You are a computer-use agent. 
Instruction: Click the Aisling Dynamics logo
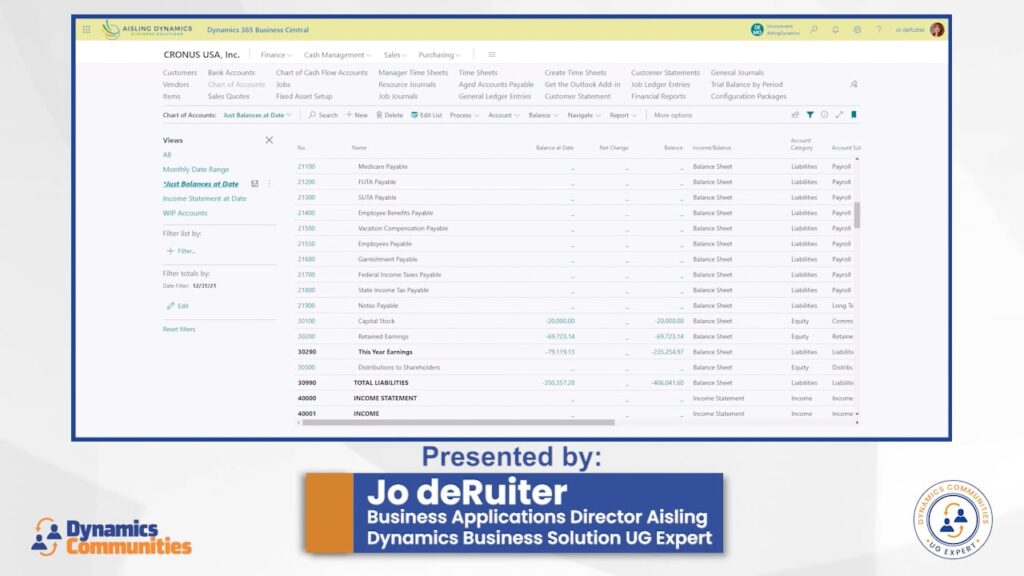148,29
